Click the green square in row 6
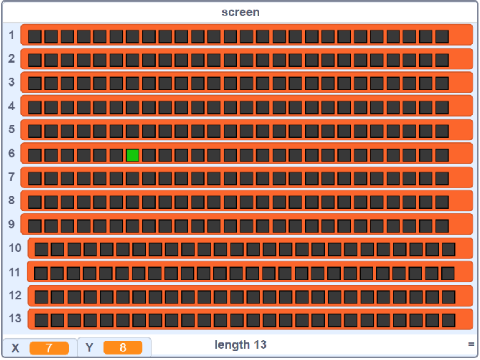Screen dimensions: 480x360 [x=133, y=155]
